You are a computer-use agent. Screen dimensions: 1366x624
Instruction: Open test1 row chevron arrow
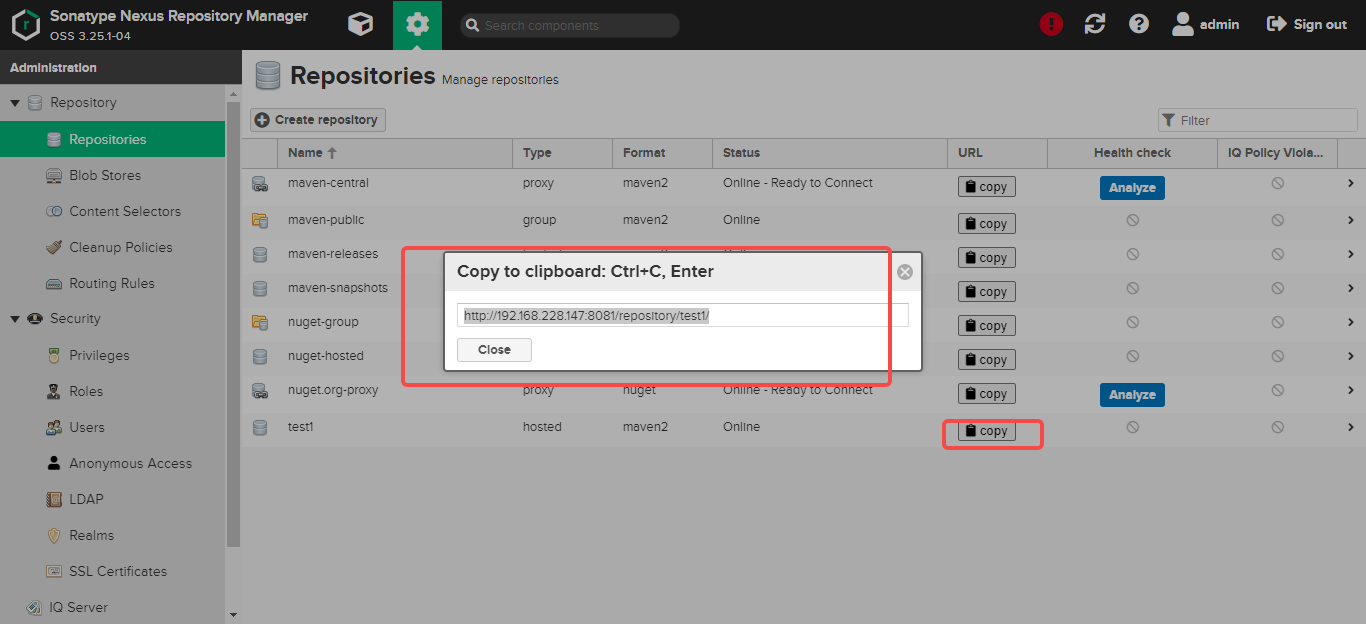[x=1350, y=428]
